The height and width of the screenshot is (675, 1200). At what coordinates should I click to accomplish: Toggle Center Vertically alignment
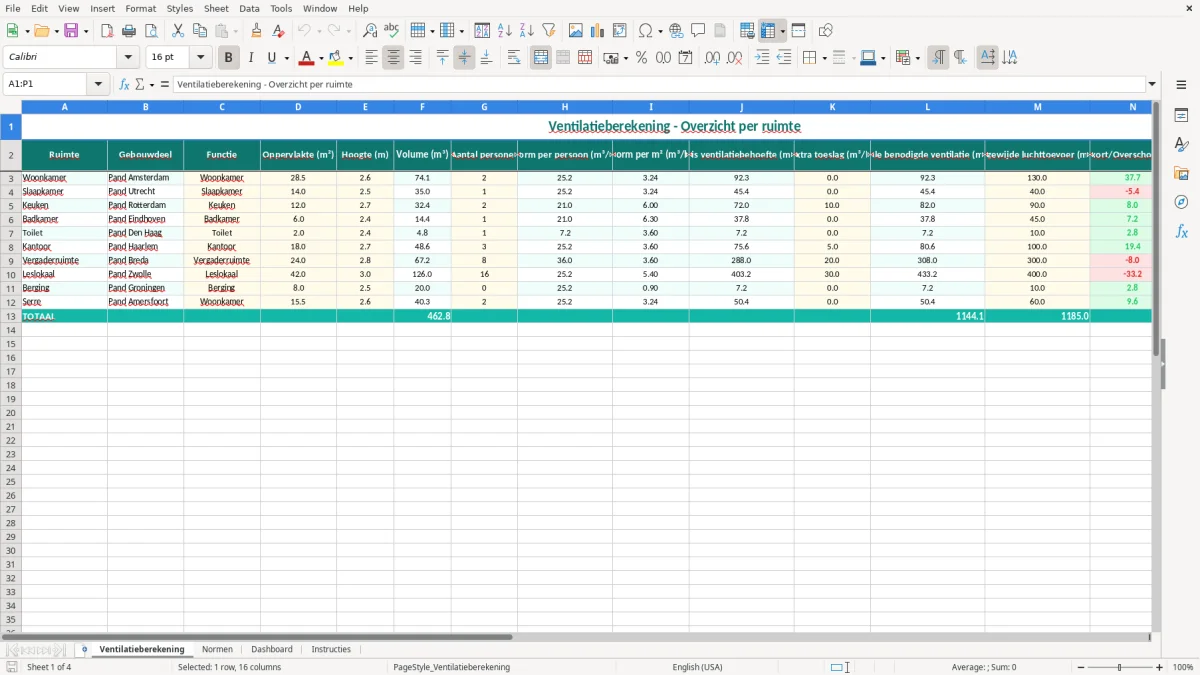point(464,58)
